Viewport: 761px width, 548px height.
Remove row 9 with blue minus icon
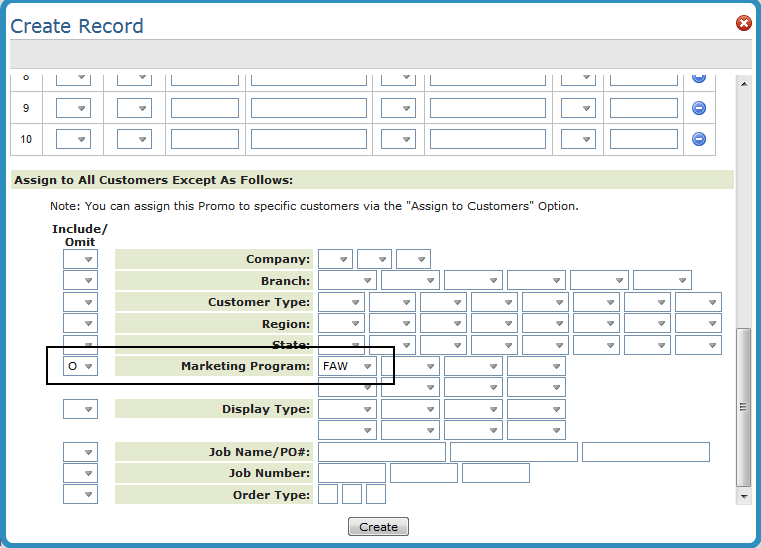[x=699, y=108]
